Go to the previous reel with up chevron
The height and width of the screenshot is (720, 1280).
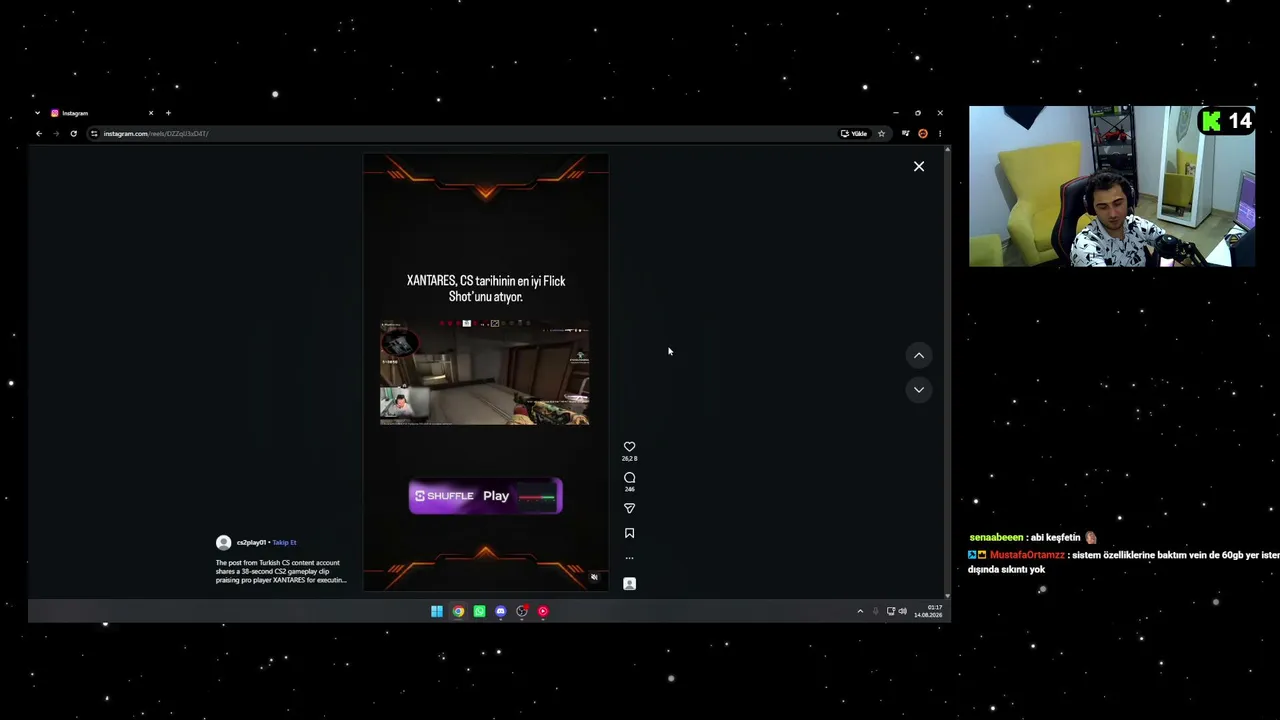click(919, 355)
